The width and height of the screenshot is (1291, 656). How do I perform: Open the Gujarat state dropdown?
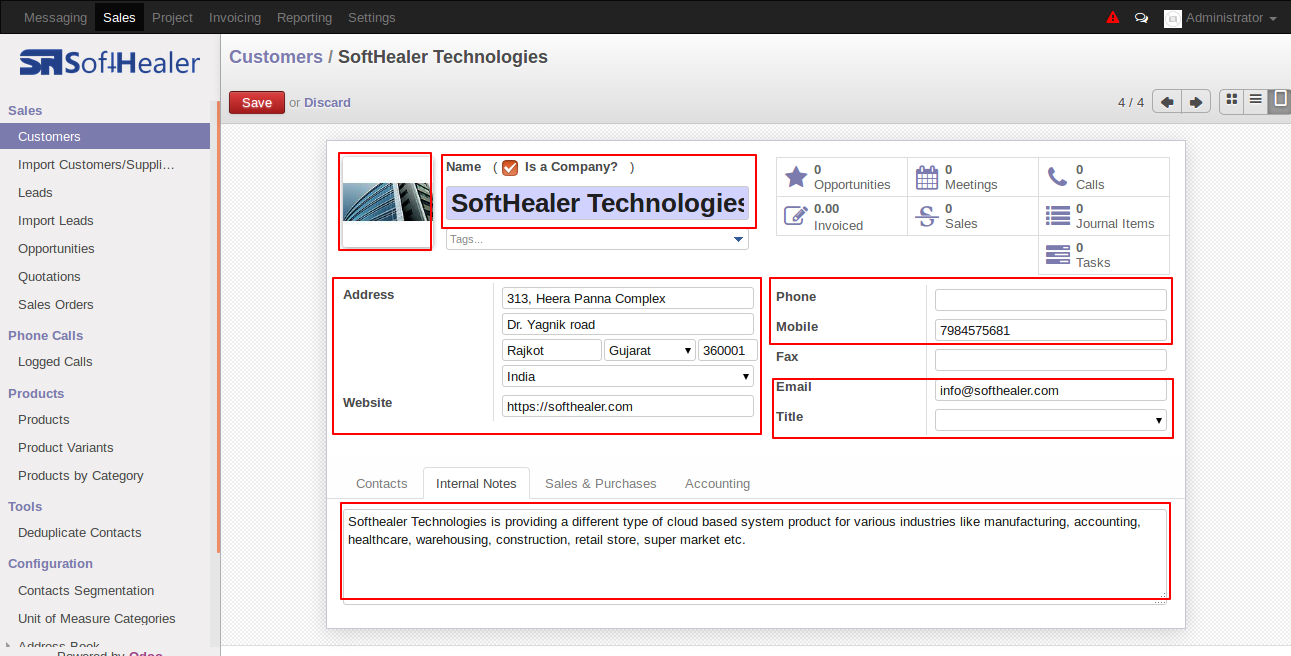tap(650, 350)
